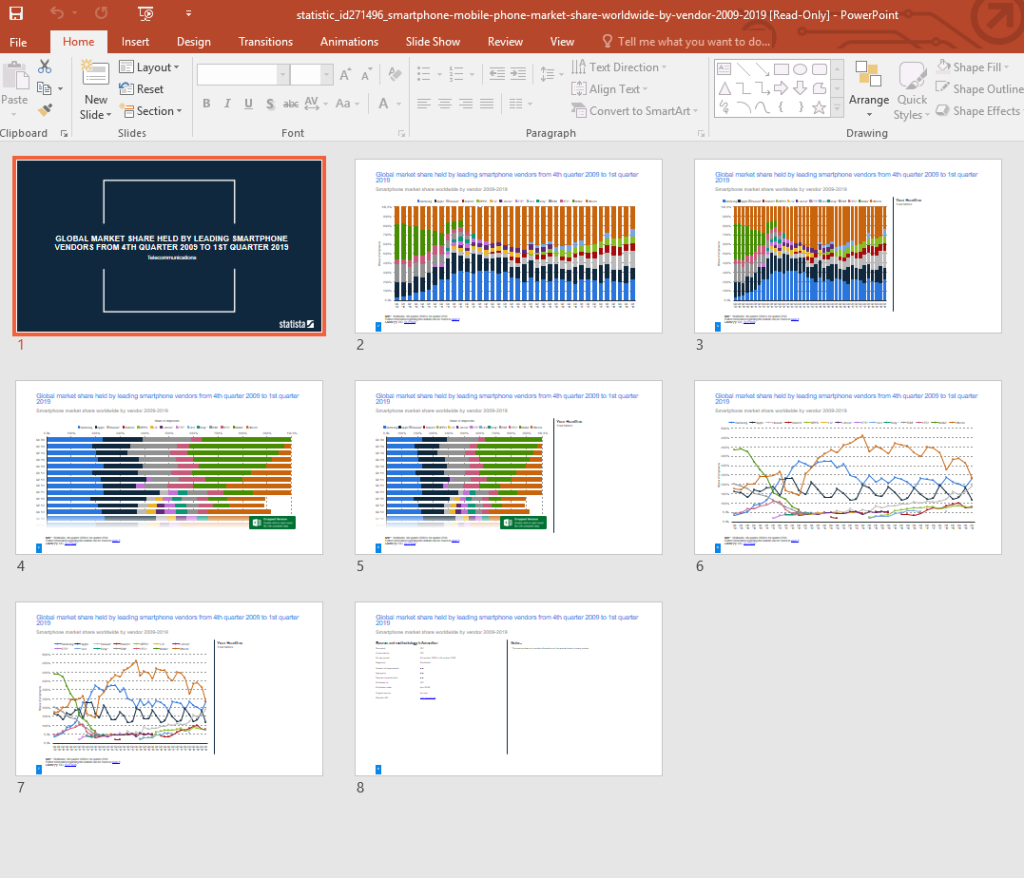The width and height of the screenshot is (1024, 878).
Task: Toggle Italic text style
Action: [227, 104]
